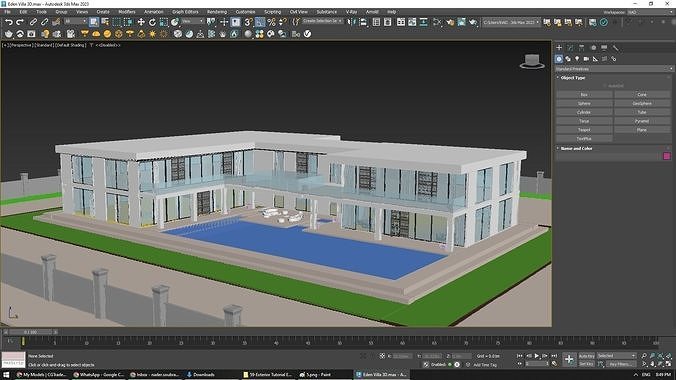Screen dimensions: 676x380
Task: Click the Plane primitive button
Action: [x=642, y=130]
